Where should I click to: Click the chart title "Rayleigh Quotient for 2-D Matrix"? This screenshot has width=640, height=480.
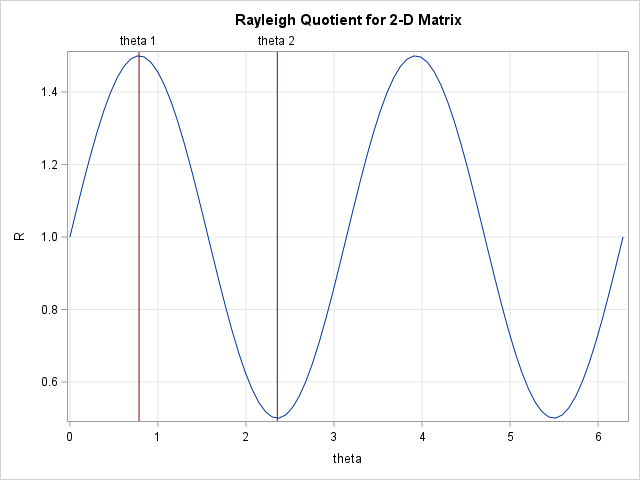348,20
